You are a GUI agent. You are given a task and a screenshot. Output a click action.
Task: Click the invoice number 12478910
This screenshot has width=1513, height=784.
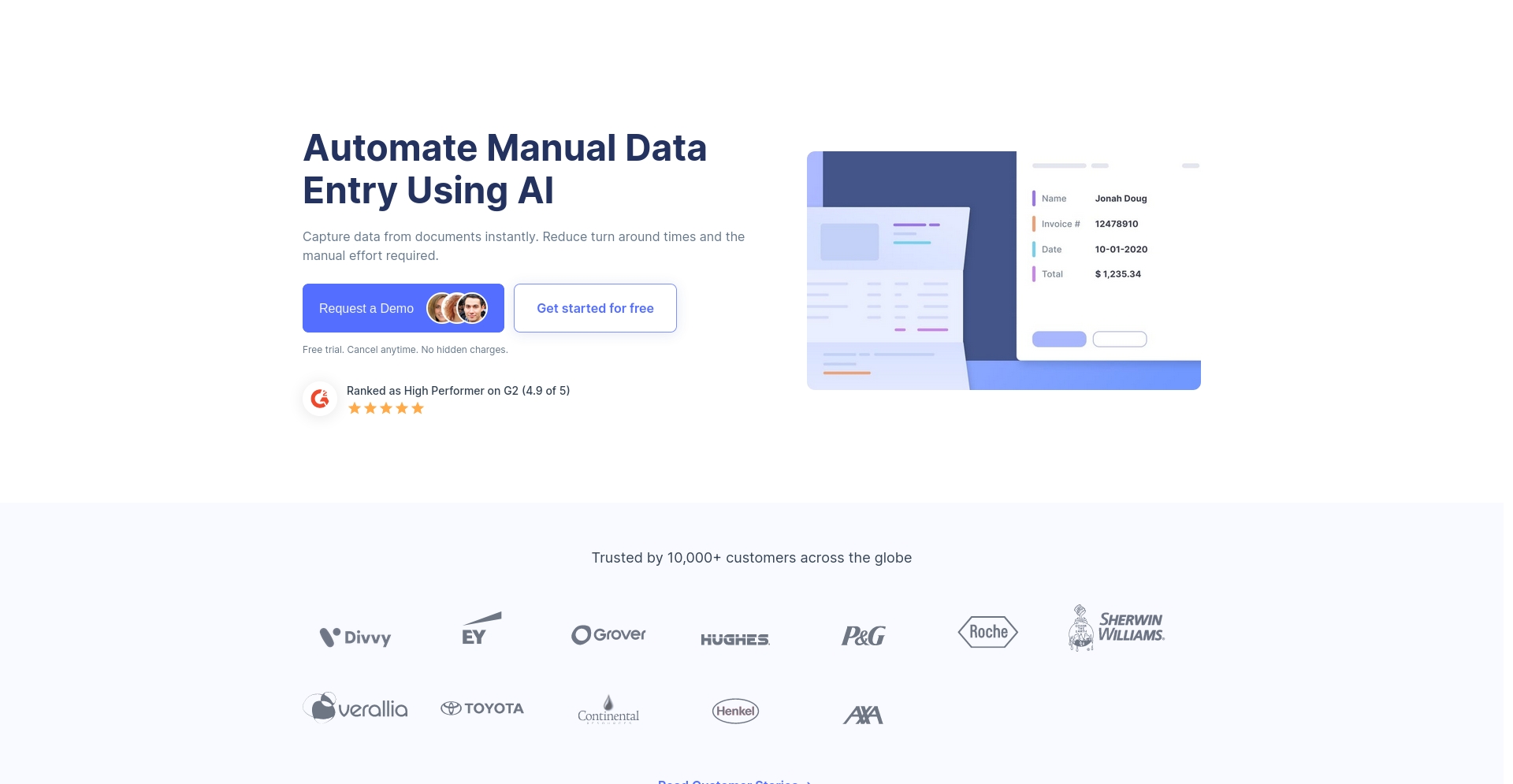1117,224
